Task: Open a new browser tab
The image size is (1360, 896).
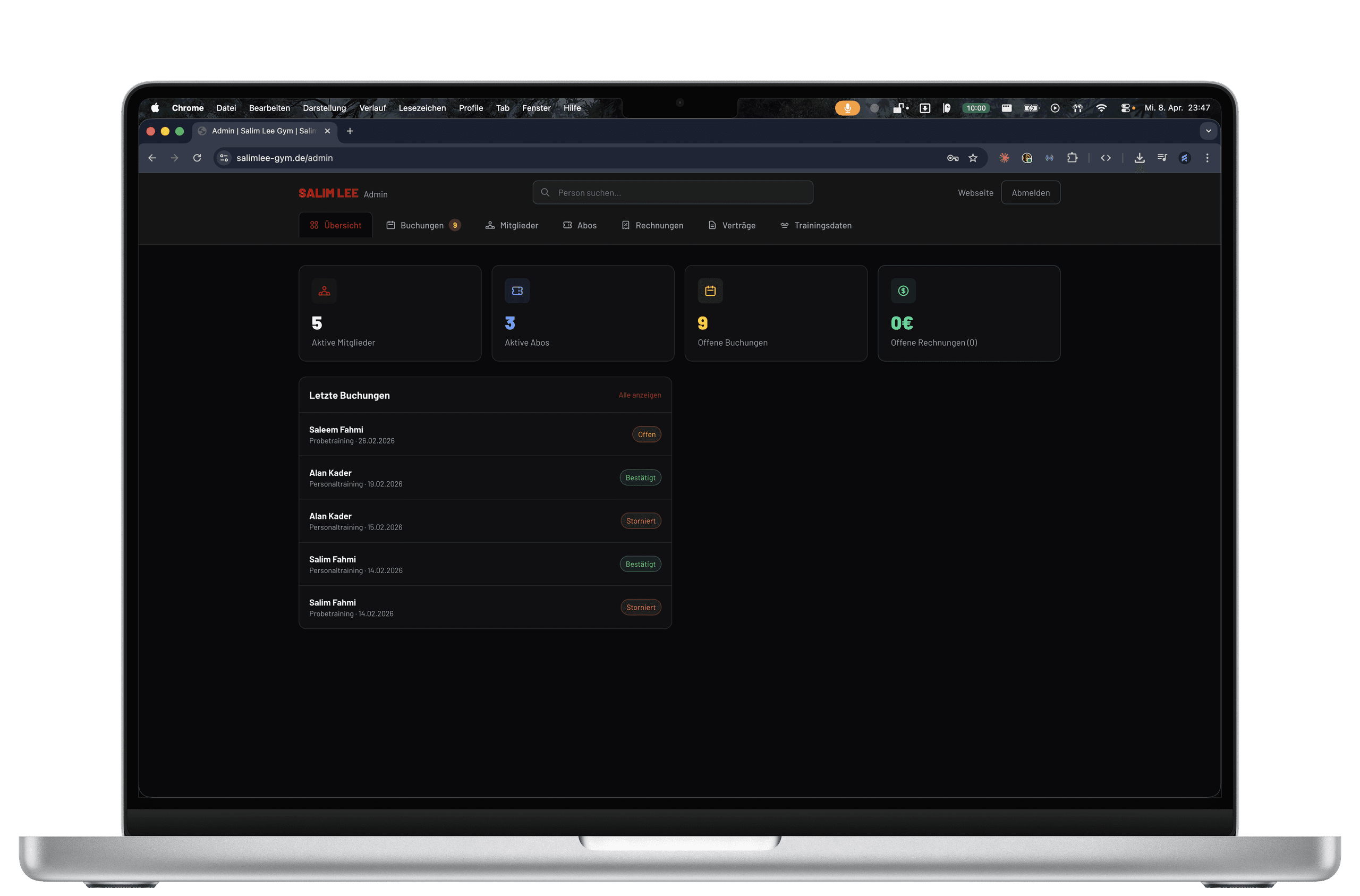Action: point(350,131)
